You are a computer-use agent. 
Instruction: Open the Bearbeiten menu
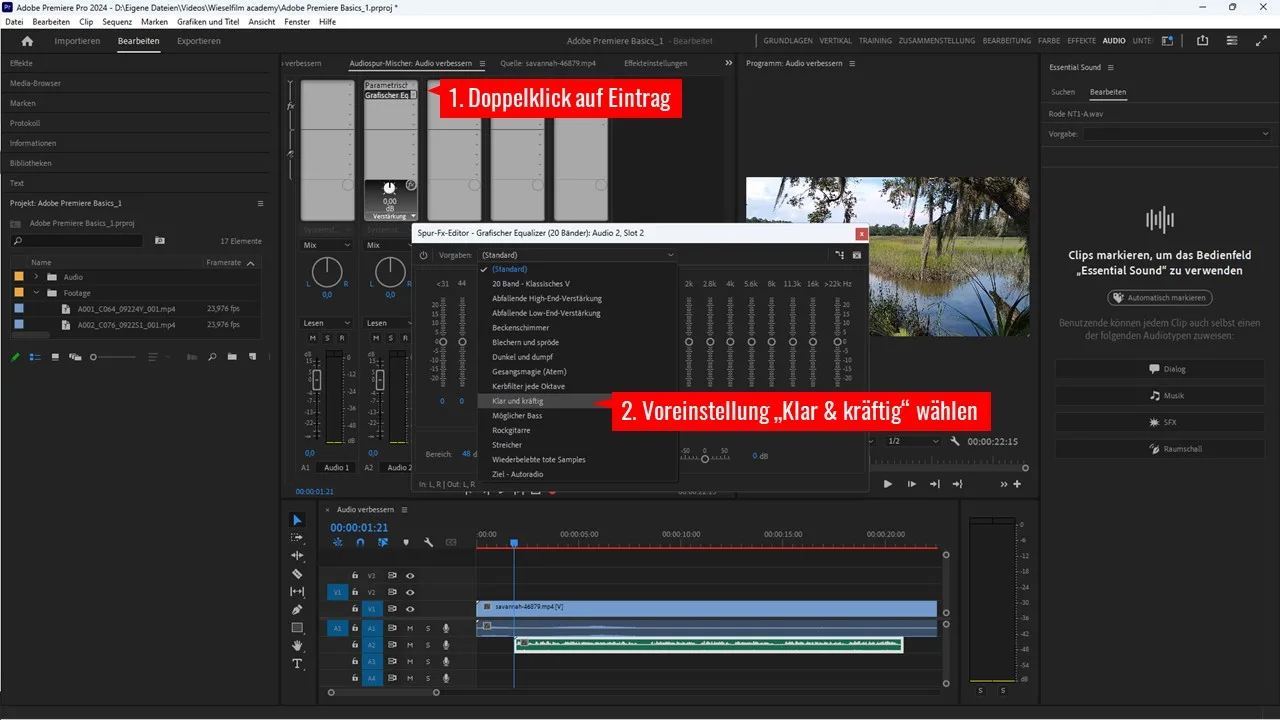(51, 22)
